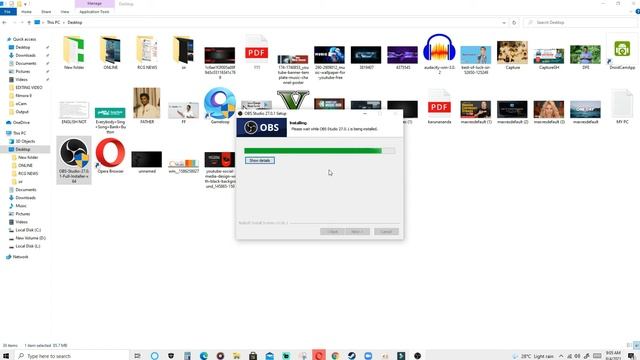Click Cancel in OBS setup dialog

pos(386,231)
